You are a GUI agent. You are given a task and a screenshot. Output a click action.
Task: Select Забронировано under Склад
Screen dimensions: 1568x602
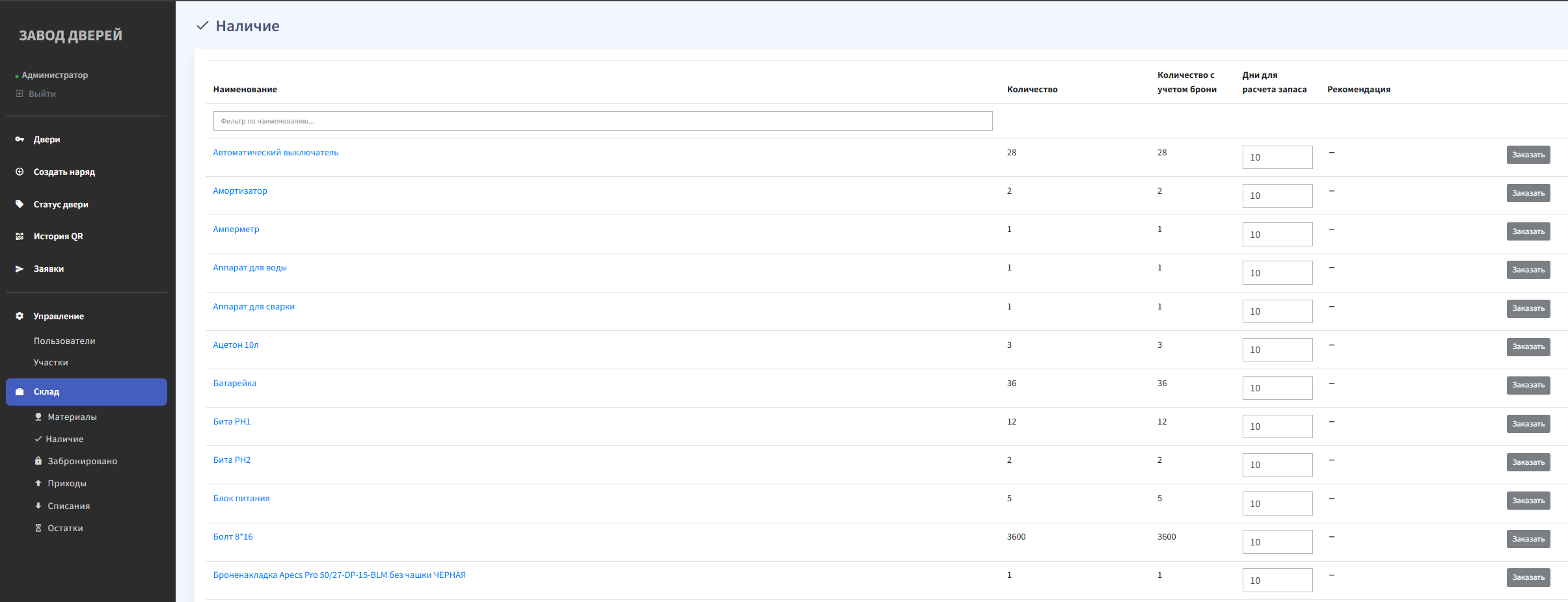(83, 461)
